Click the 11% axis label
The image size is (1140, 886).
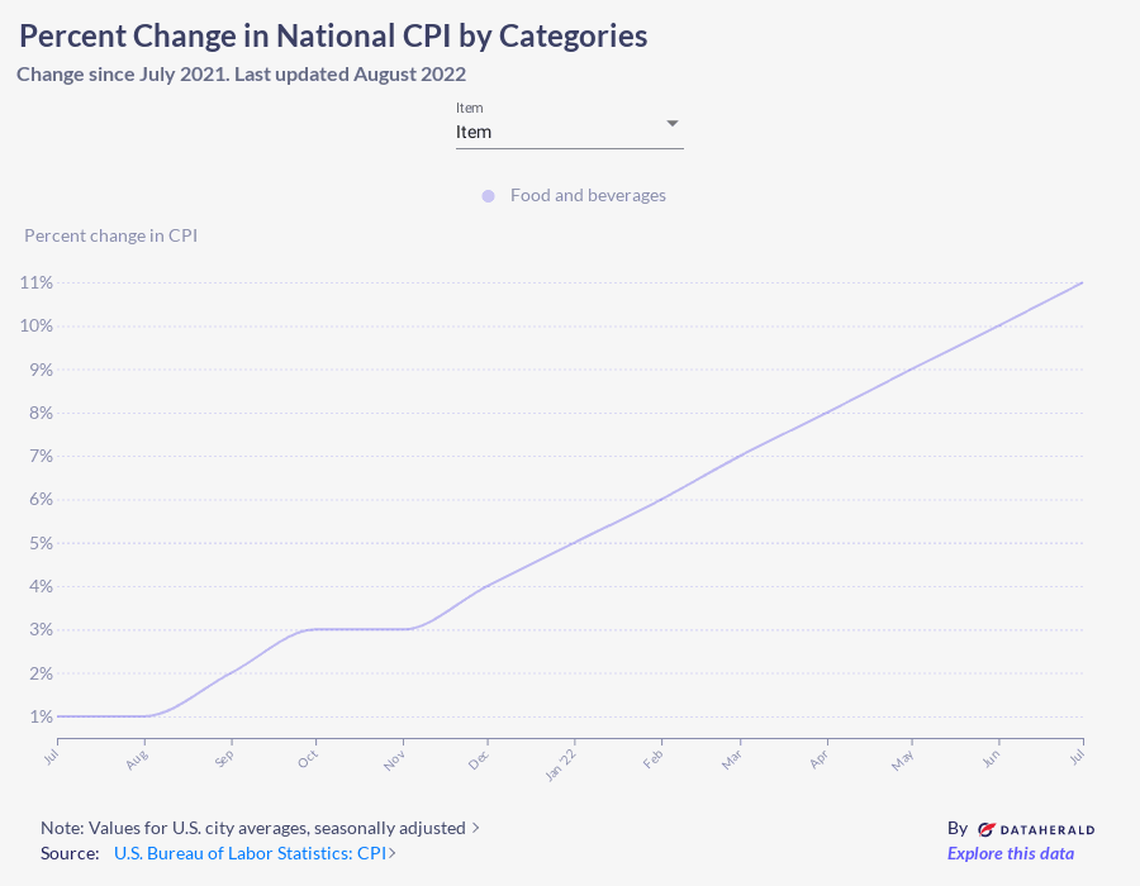[35, 282]
